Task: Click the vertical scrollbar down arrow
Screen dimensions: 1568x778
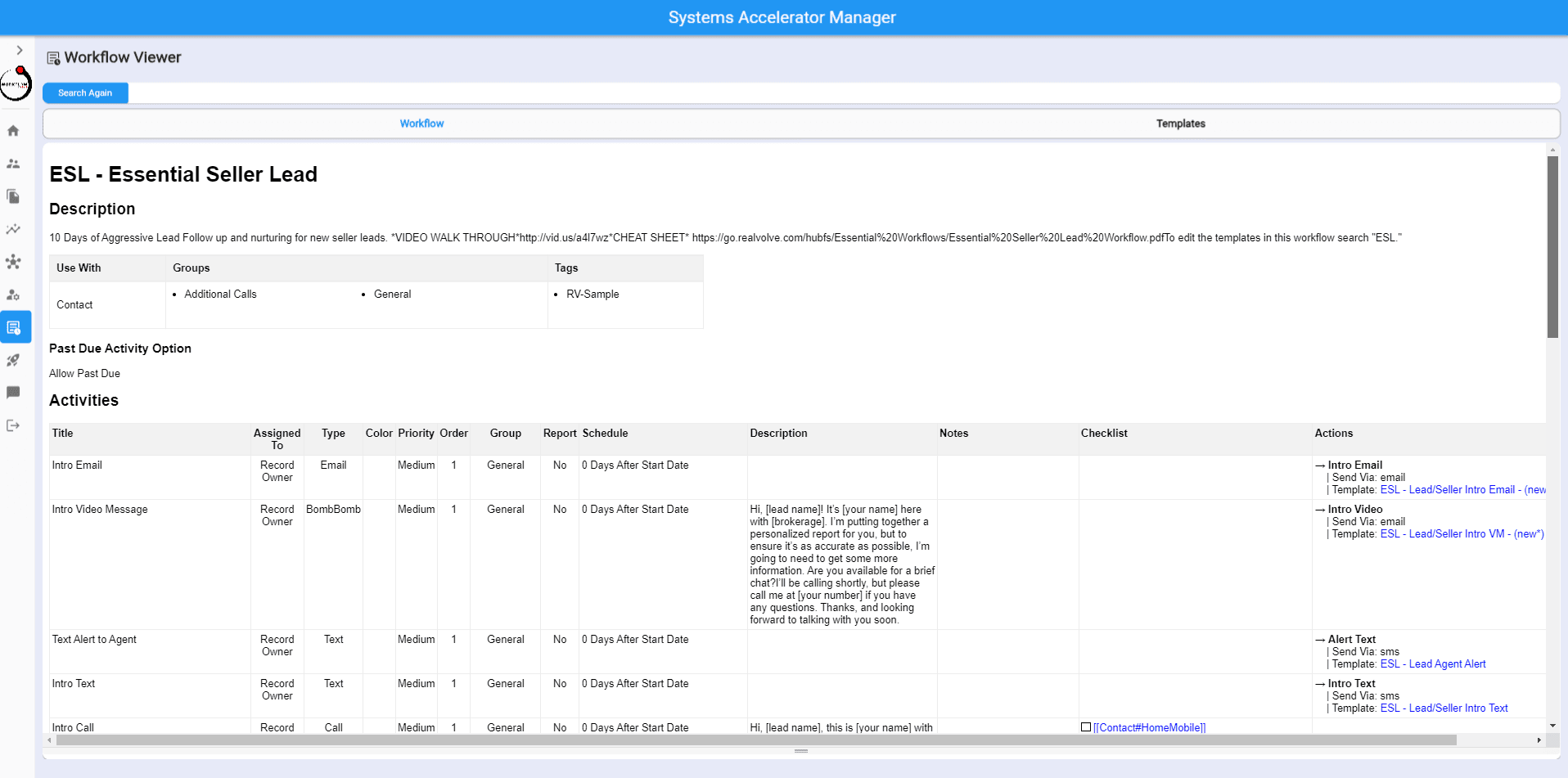Action: 1552,726
